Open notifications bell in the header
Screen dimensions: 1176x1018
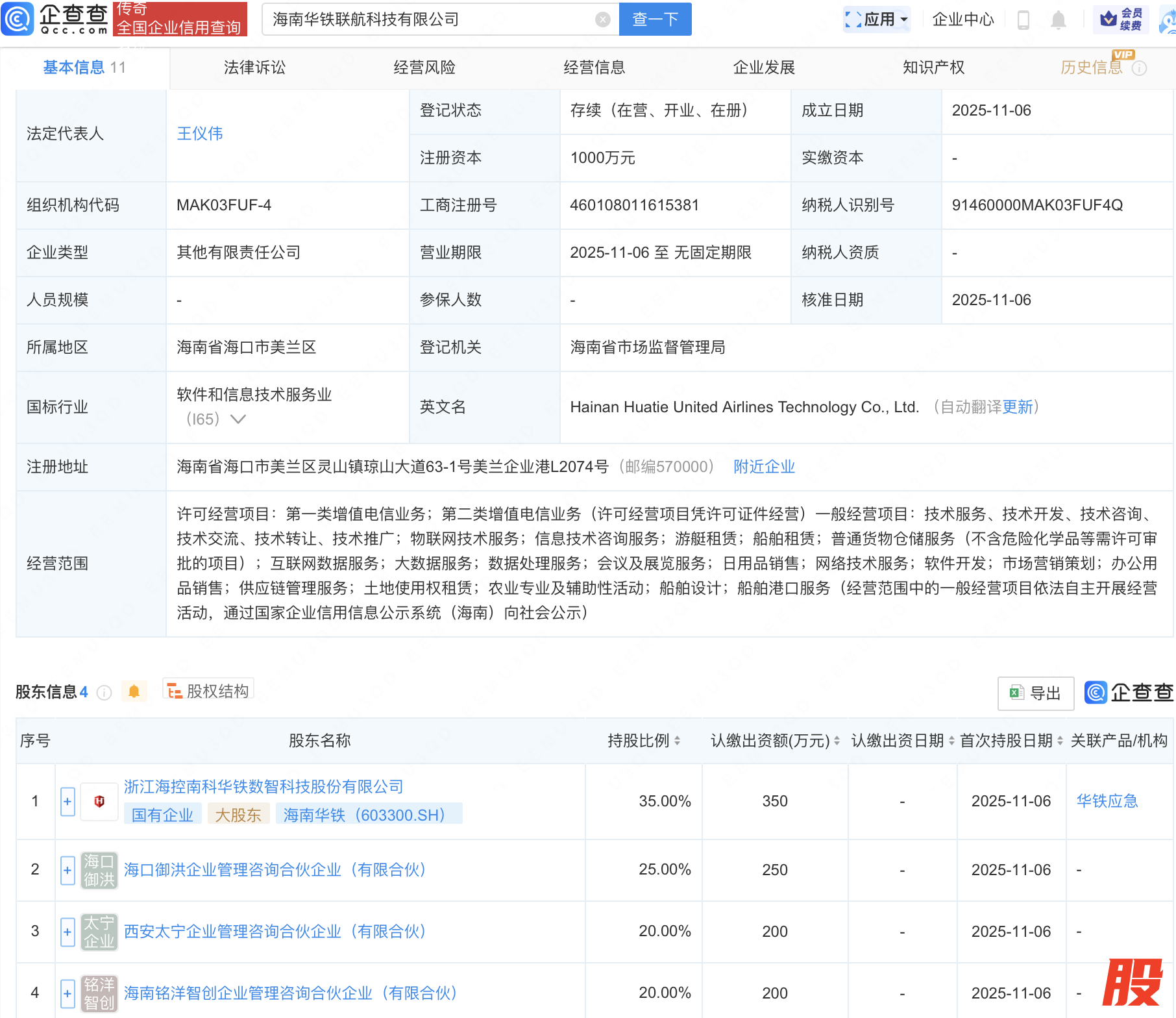[1058, 20]
